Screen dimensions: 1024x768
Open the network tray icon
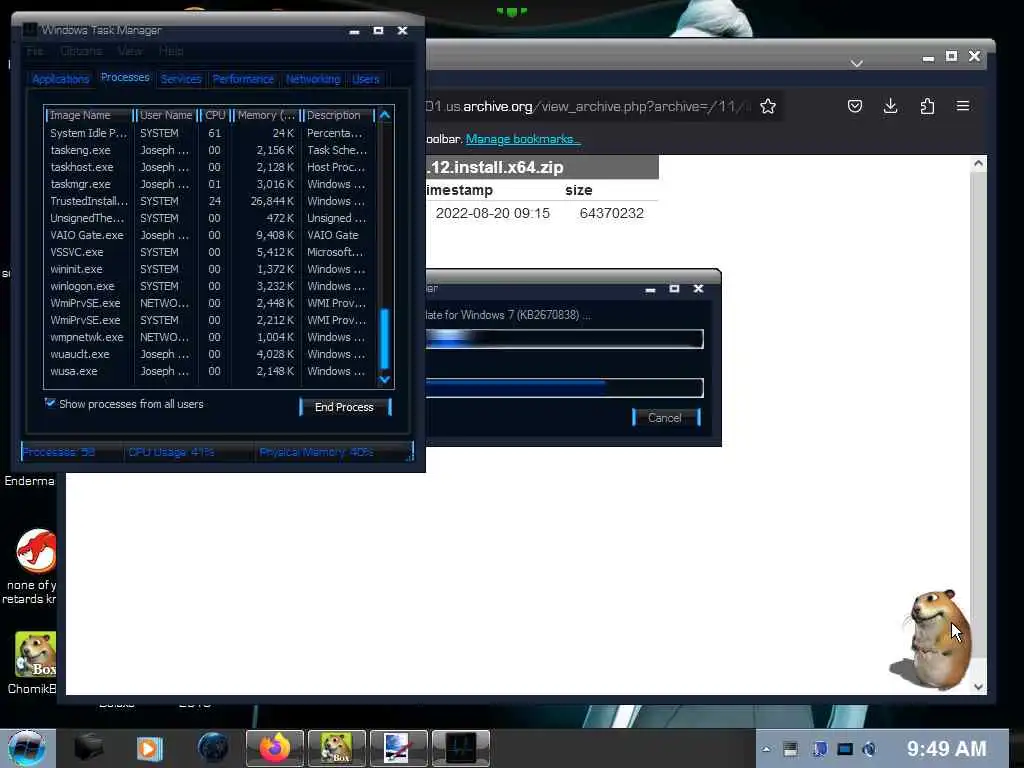845,749
